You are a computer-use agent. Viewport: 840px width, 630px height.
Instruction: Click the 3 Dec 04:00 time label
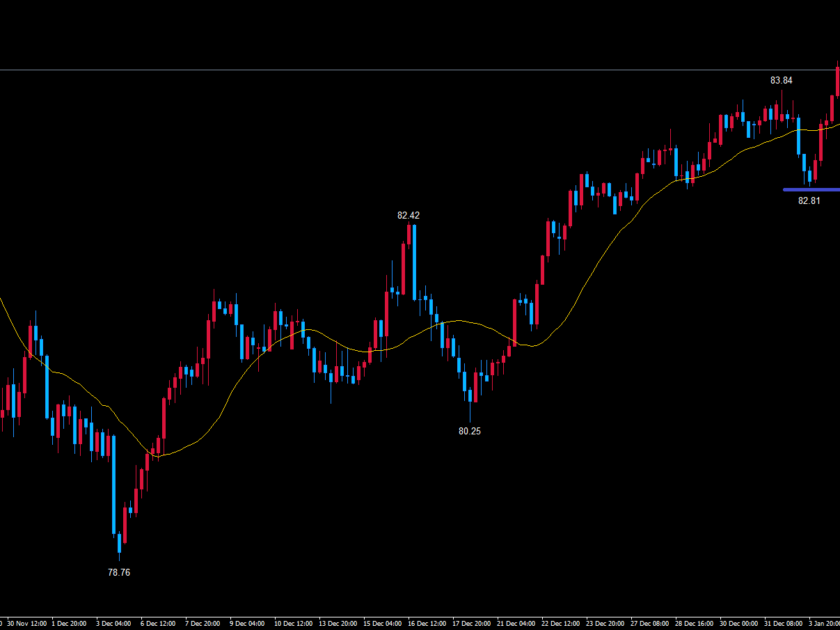[111, 622]
